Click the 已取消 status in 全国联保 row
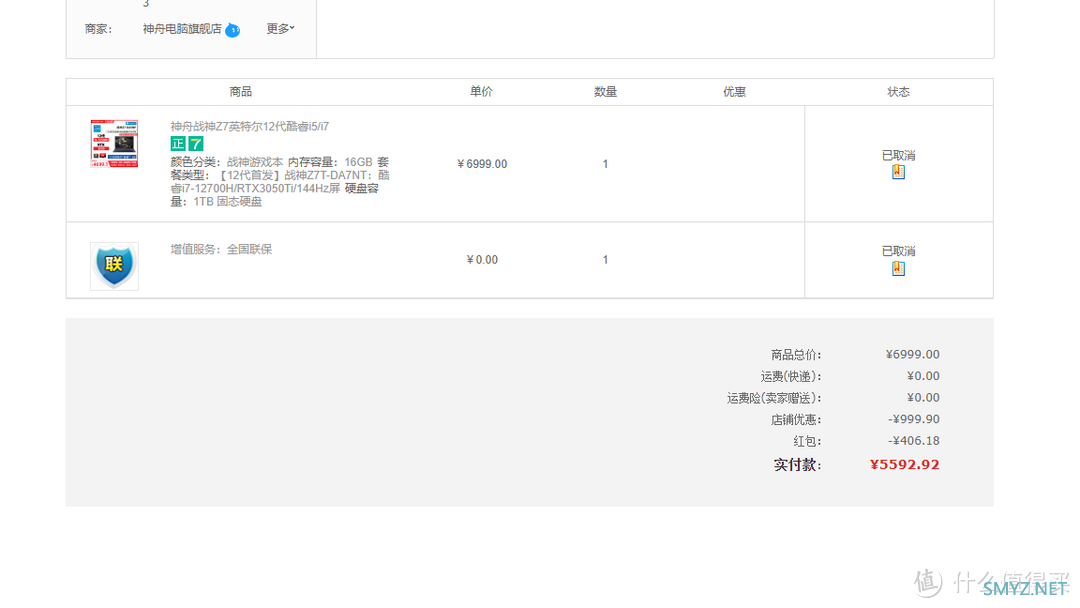 [x=898, y=251]
